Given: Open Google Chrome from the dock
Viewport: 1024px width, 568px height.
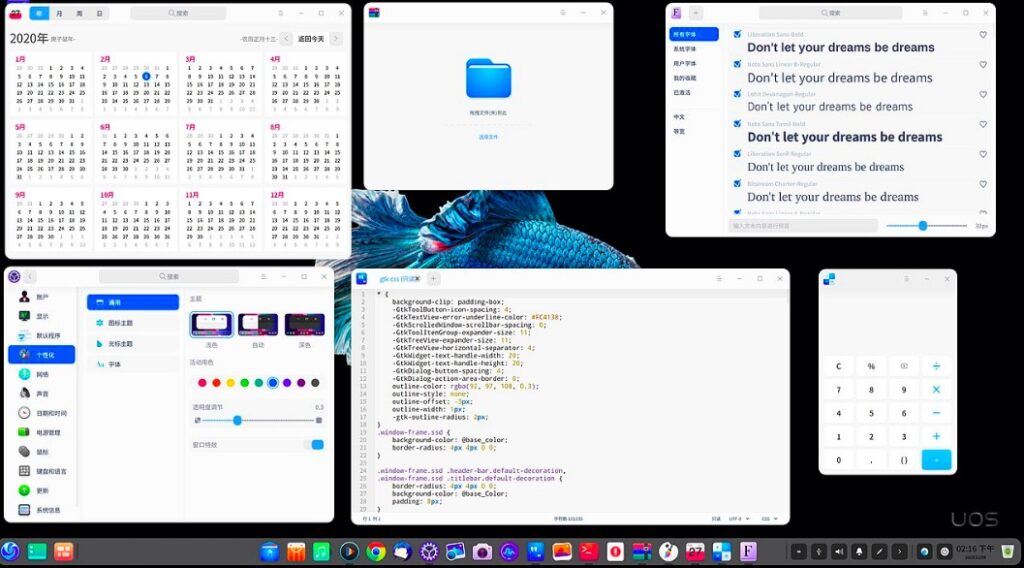Looking at the screenshot, I should click(376, 551).
